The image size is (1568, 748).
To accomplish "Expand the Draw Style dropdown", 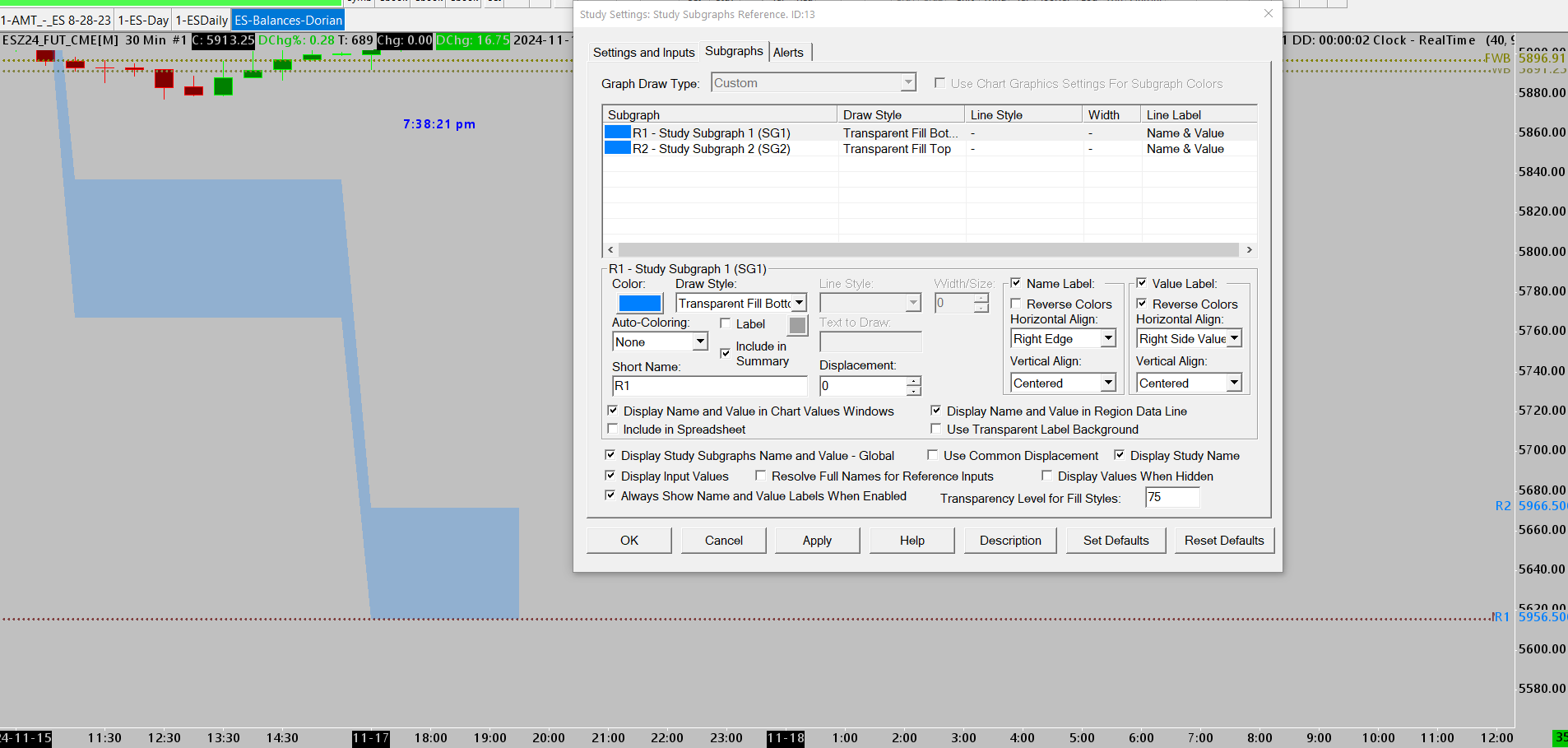I will click(x=799, y=303).
